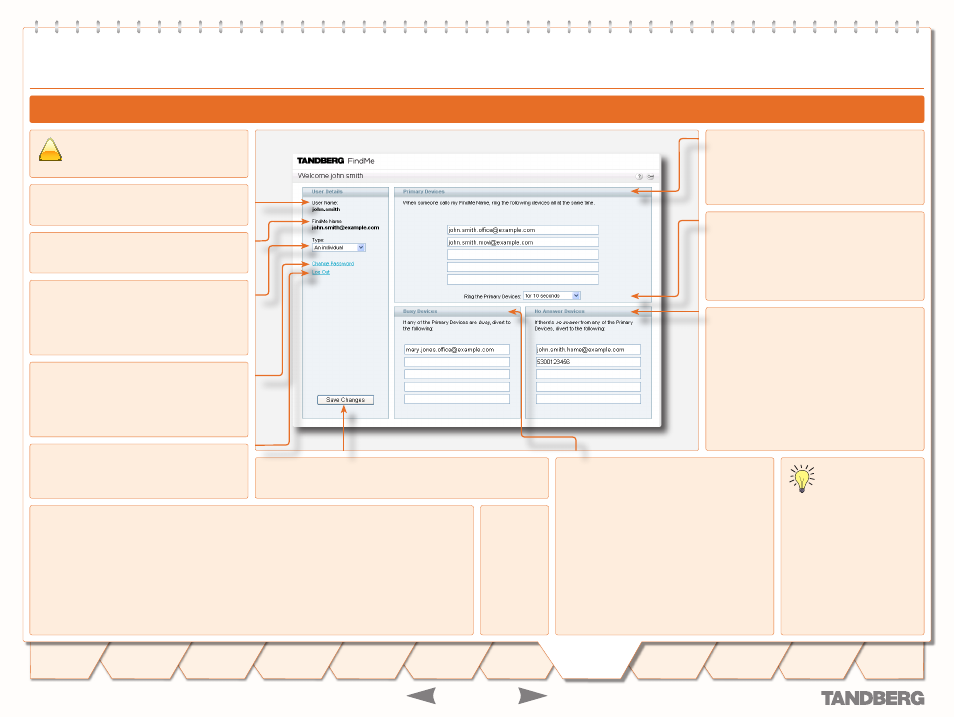Click the No Answer Devices panel header
This screenshot has width=954, height=717.
tap(588, 311)
